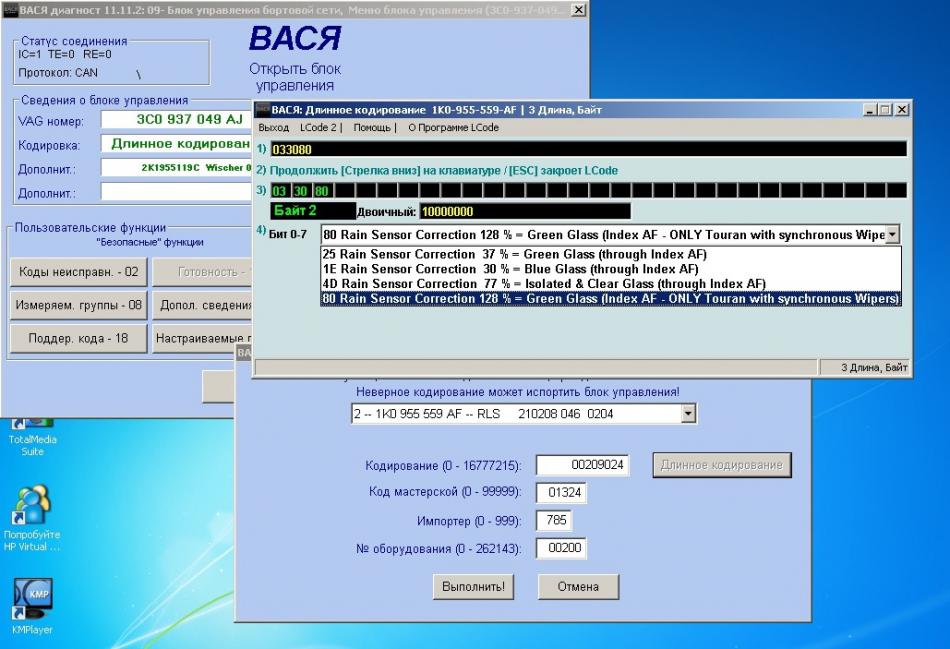This screenshot has height=649, width=950.
Task: Close the LCode long coding window
Action: coord(902,110)
